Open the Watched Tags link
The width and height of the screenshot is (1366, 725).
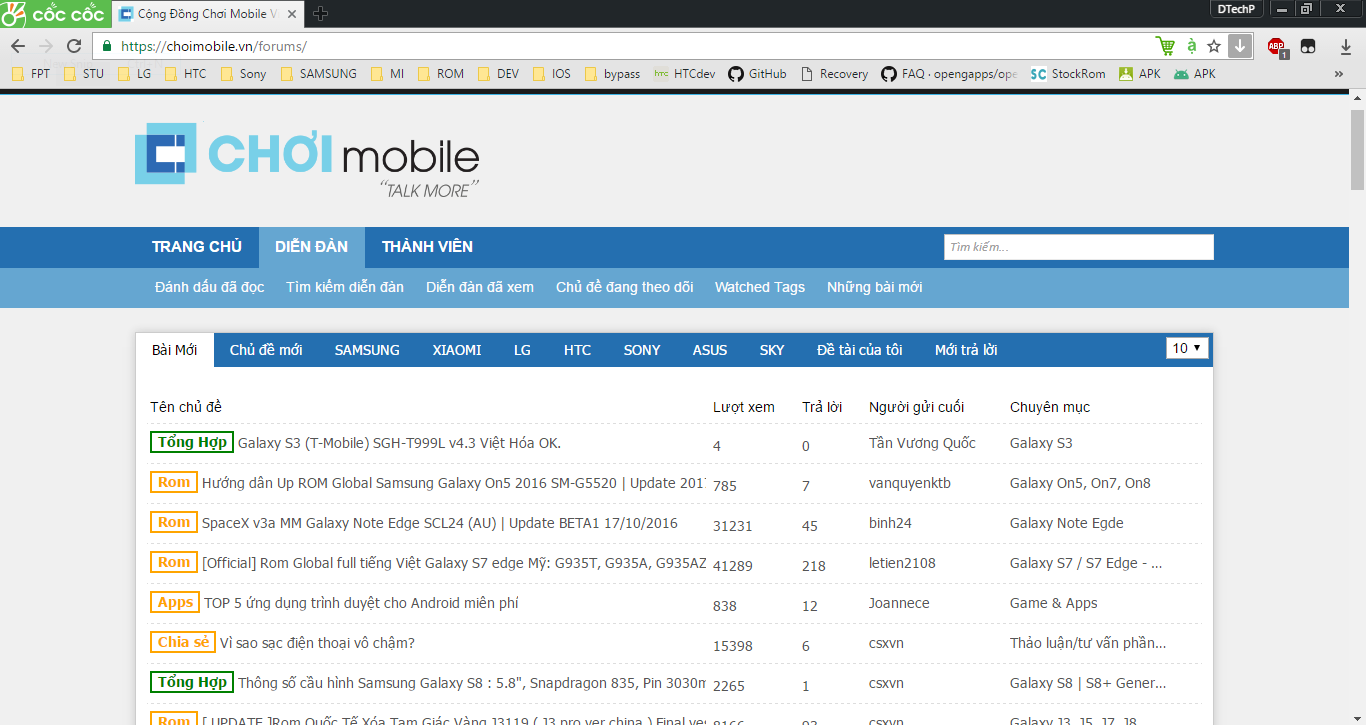(760, 287)
